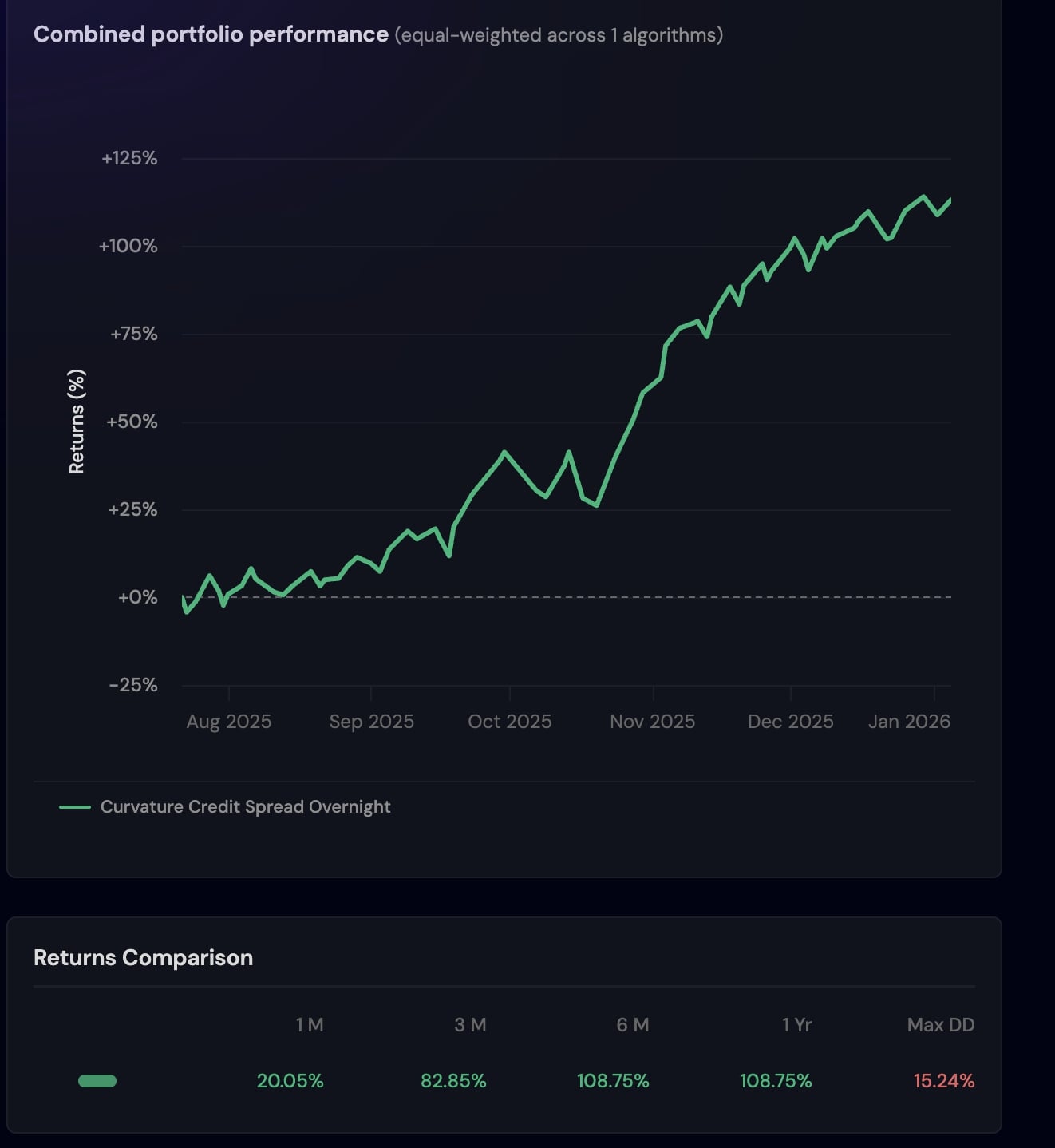Select the 1 Yr column header

click(x=796, y=1025)
